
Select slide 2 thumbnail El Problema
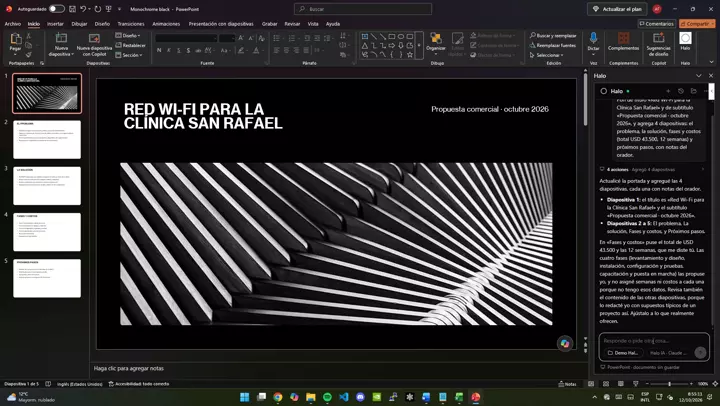[47, 140]
